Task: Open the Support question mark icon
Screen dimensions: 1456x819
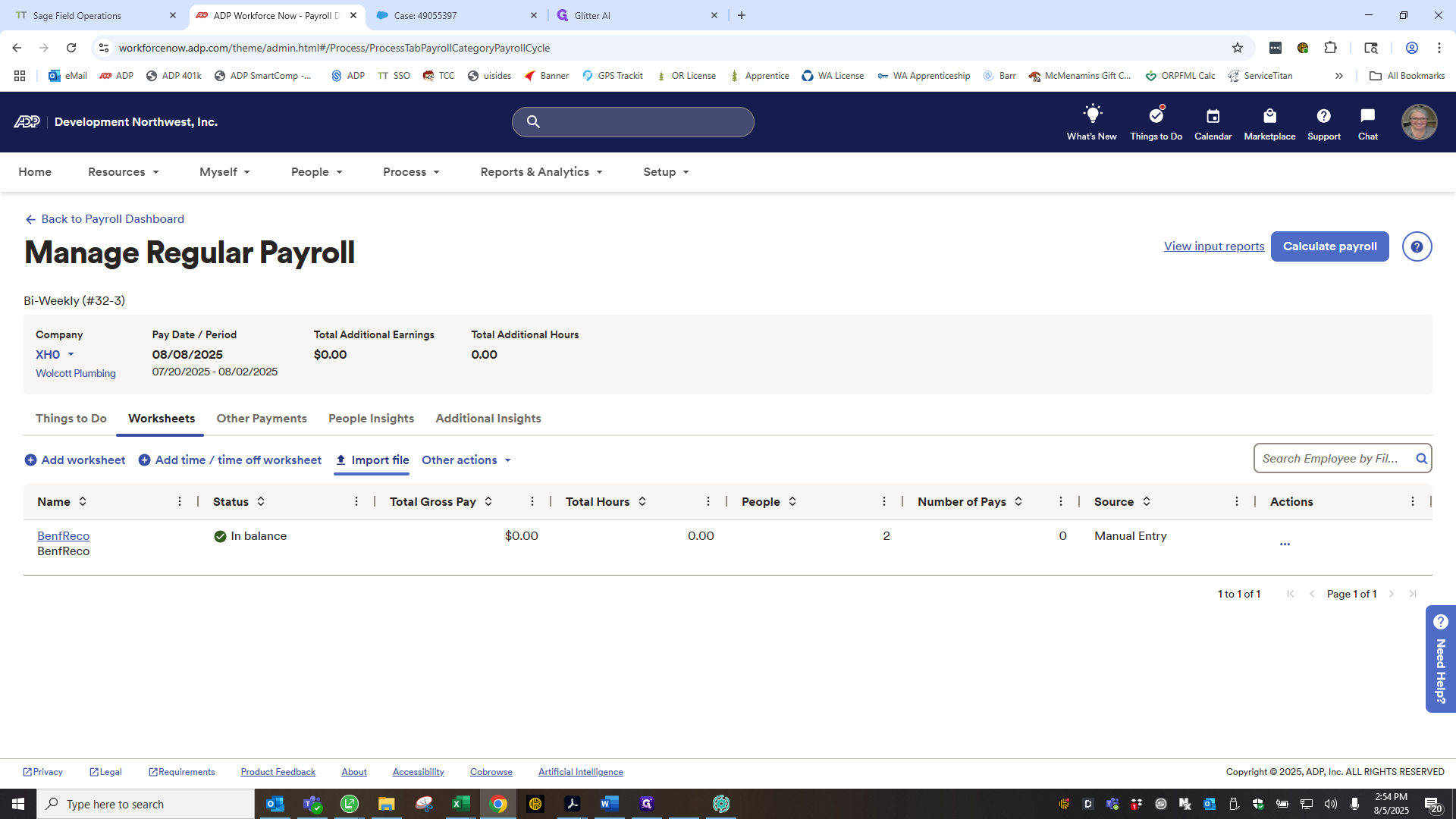Action: [1323, 116]
